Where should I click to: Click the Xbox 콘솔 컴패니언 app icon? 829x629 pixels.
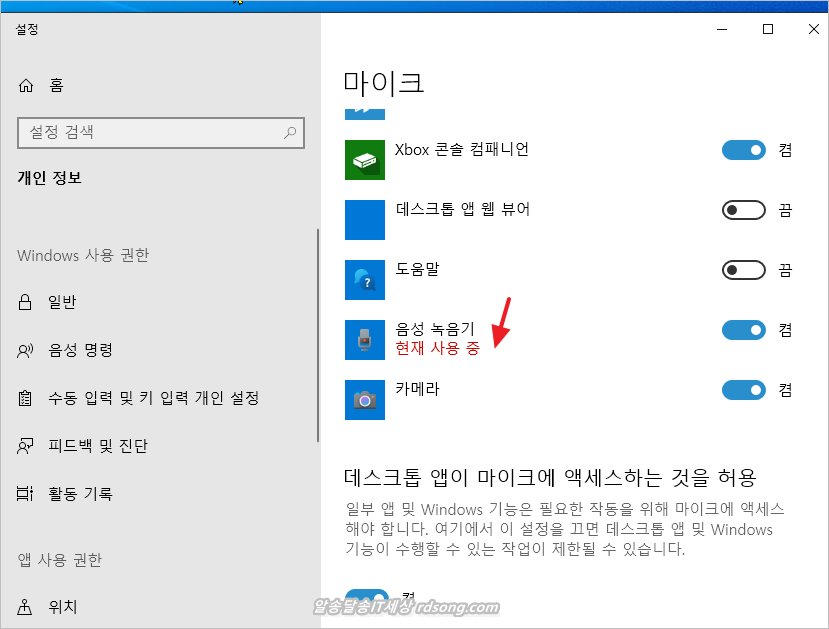click(x=365, y=160)
